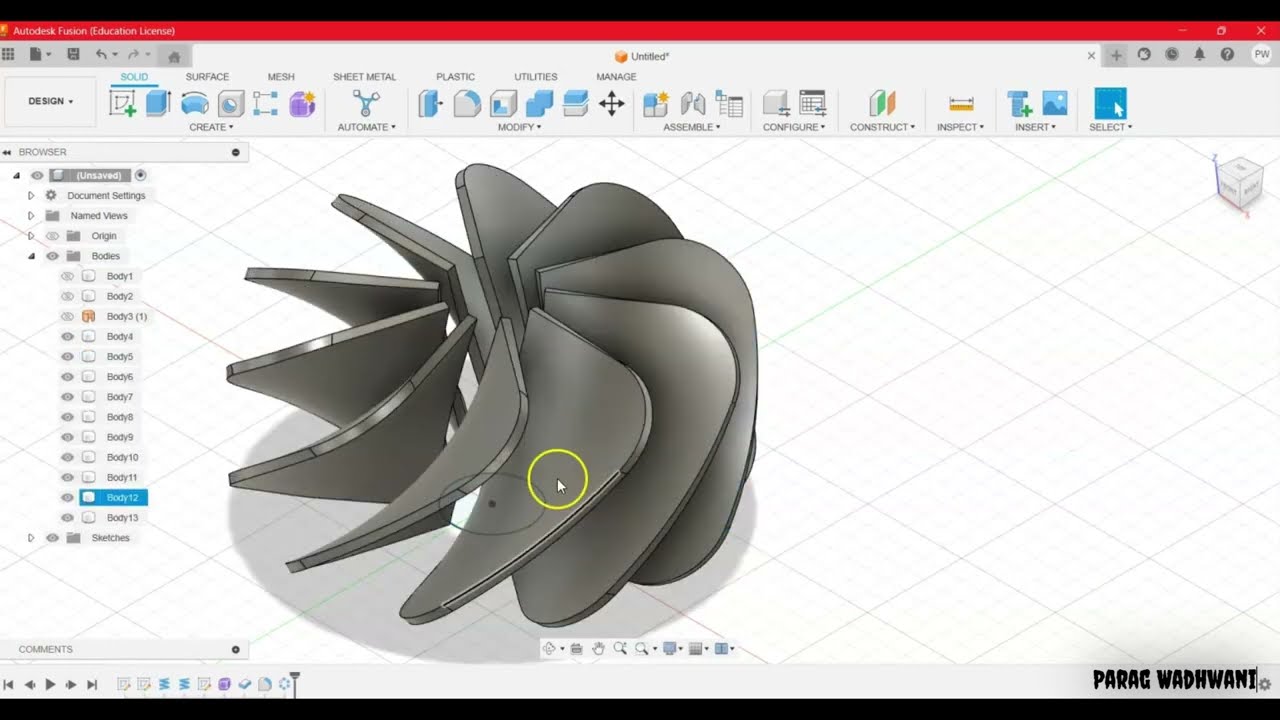This screenshot has width=1280, height=720.
Task: Expand the Document Settings node
Action: (x=31, y=196)
